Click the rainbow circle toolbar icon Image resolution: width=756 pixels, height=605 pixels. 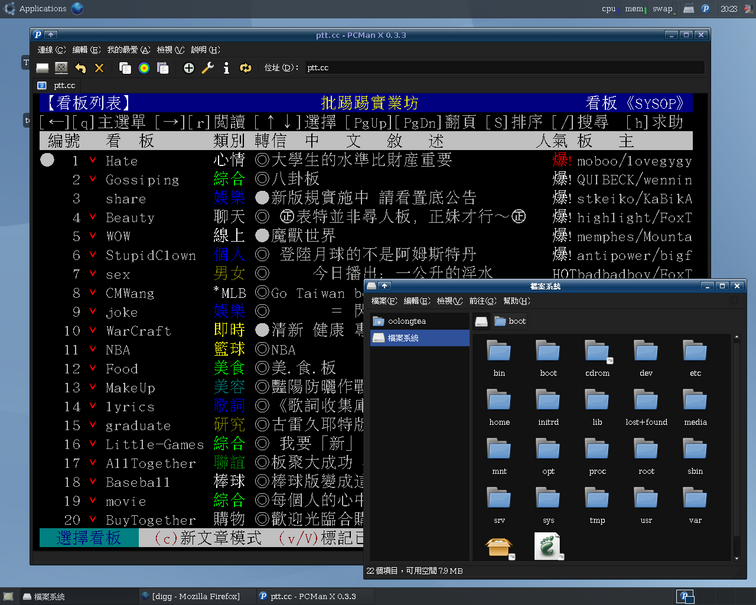(x=144, y=68)
